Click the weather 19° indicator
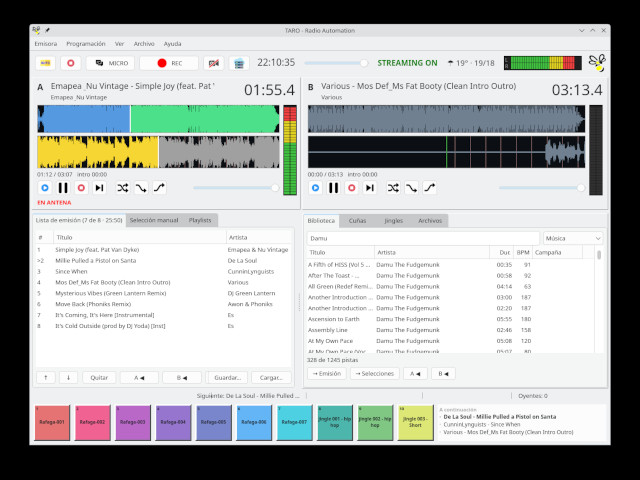640x480 pixels. 471,63
